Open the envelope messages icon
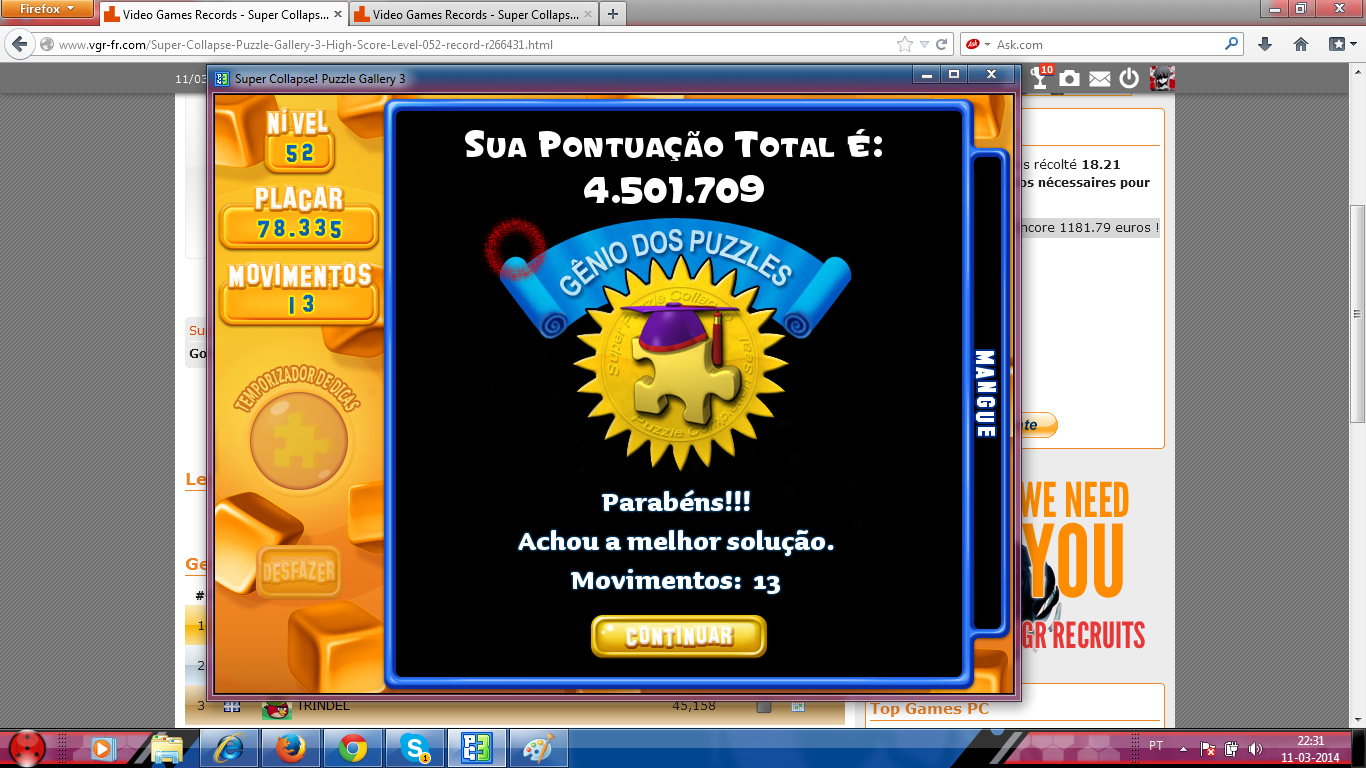 pyautogui.click(x=1099, y=79)
